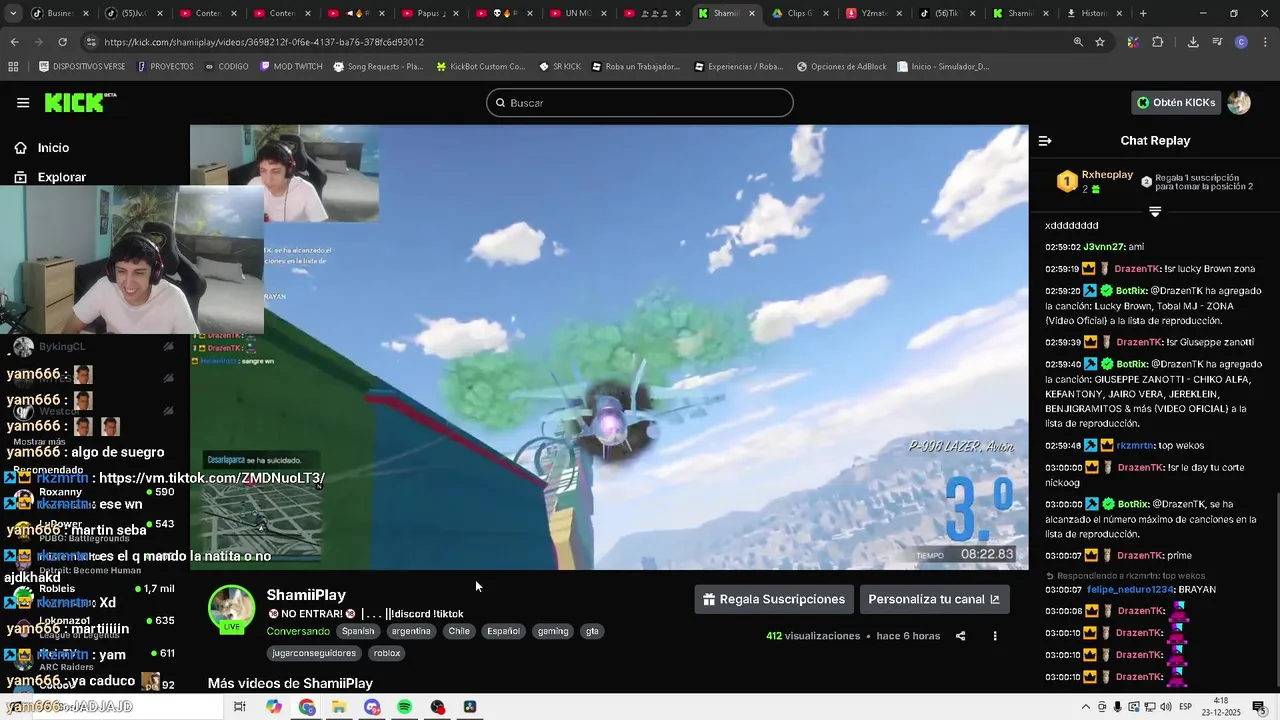This screenshot has width=1280, height=720.
Task: Open Opciones de AdBlock bookmark
Action: 841,67
